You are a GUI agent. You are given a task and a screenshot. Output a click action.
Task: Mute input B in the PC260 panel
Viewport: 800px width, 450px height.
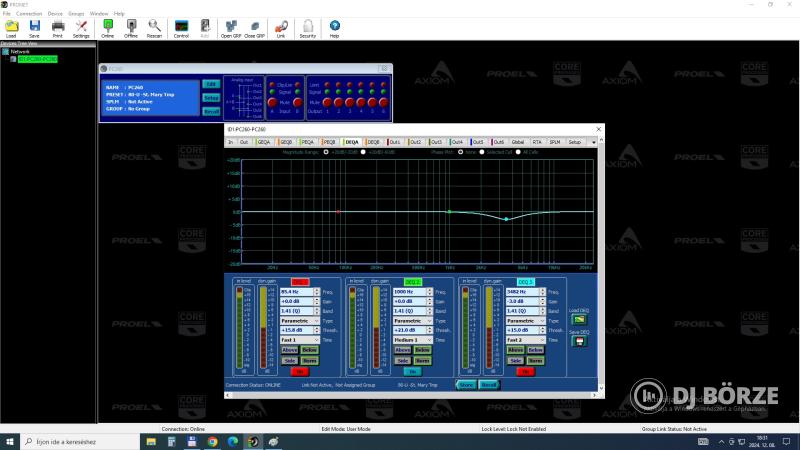(x=297, y=103)
